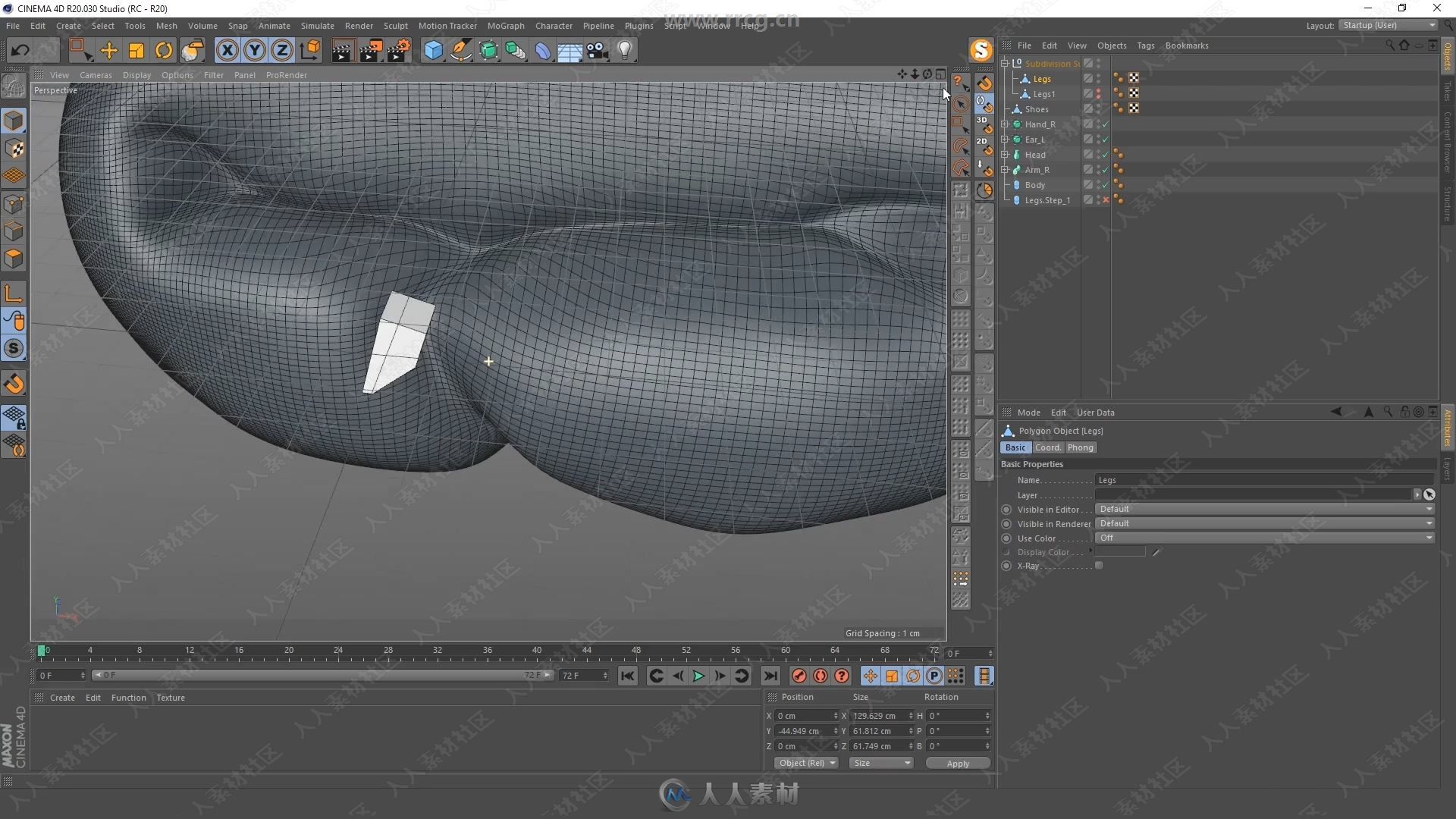This screenshot has height=819, width=1456.
Task: Open Object (Rel) coordinate dropdown
Action: (806, 764)
